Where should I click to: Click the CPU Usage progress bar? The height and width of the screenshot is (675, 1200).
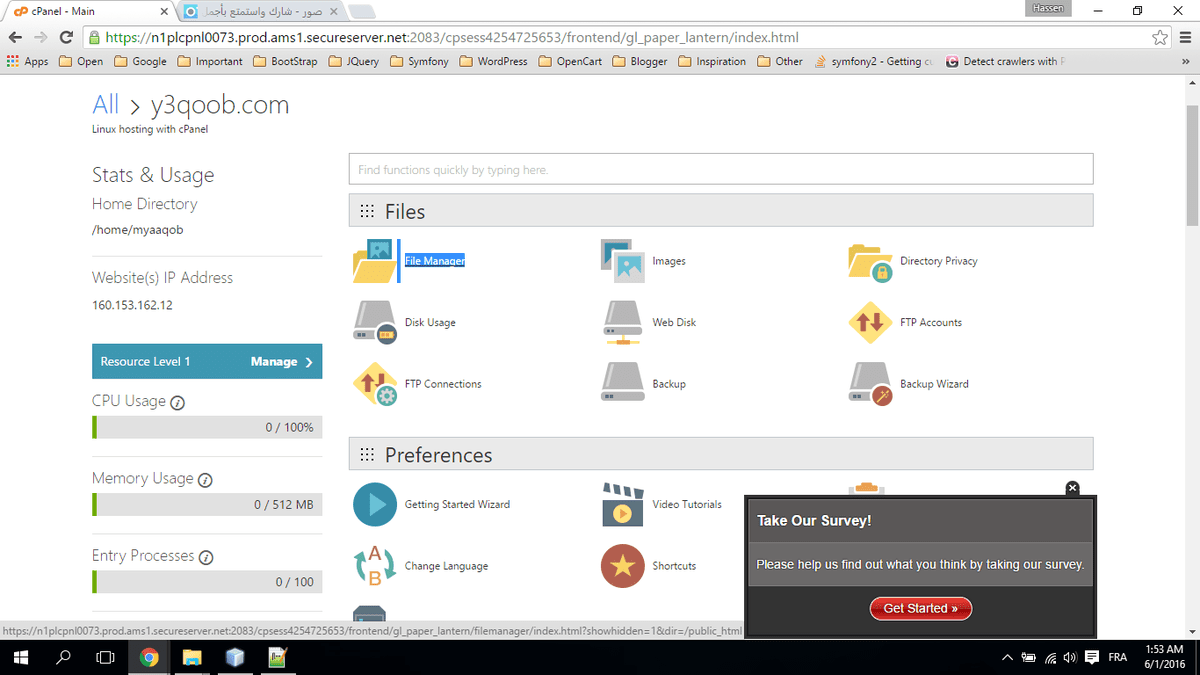207,427
